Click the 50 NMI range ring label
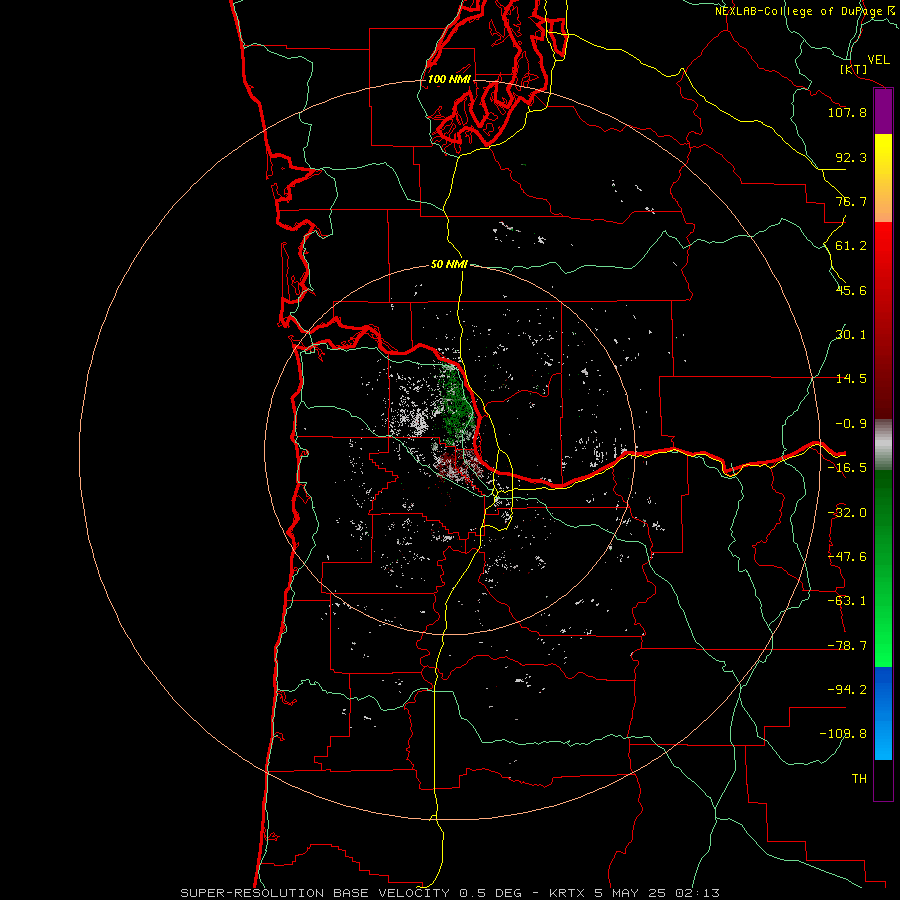This screenshot has width=900, height=900. [x=449, y=264]
